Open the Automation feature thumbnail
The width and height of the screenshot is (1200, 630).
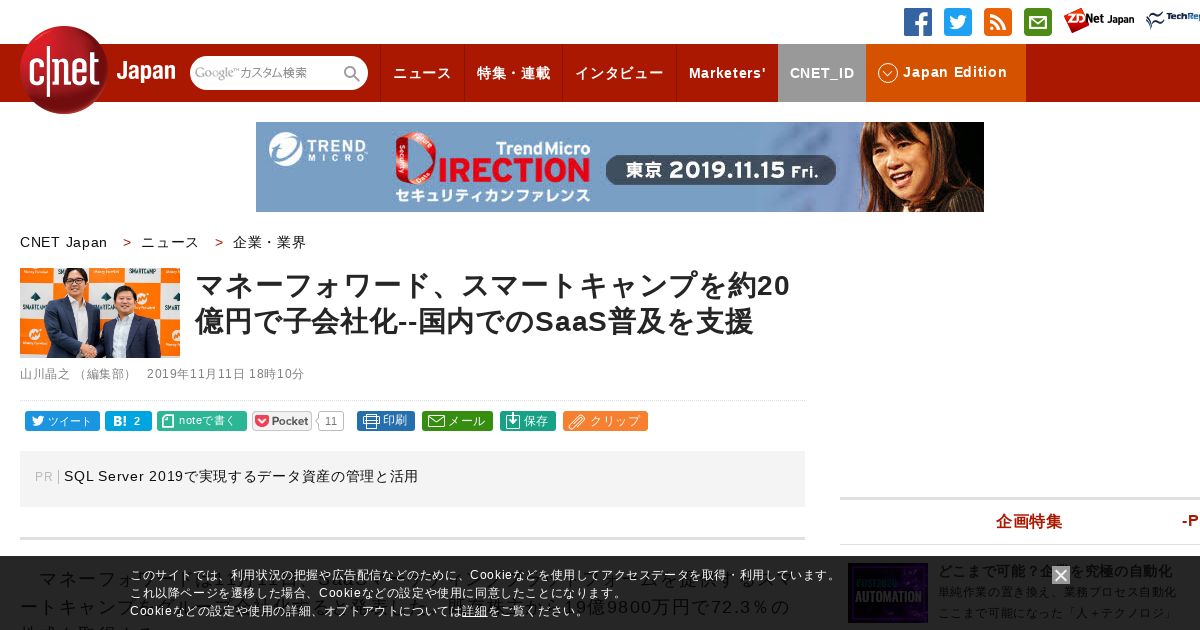(x=888, y=593)
